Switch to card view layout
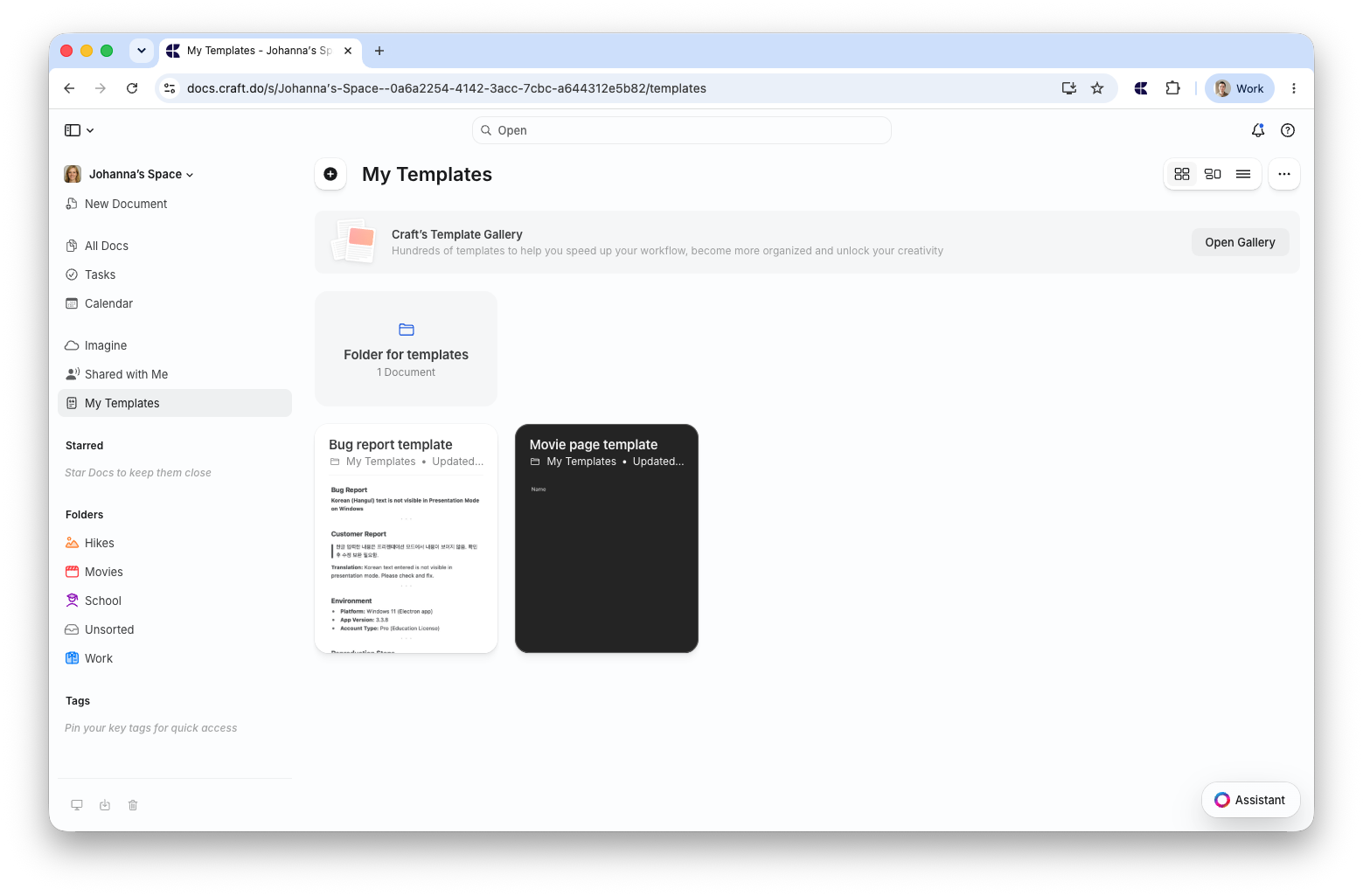Image resolution: width=1363 pixels, height=896 pixels. [1213, 174]
